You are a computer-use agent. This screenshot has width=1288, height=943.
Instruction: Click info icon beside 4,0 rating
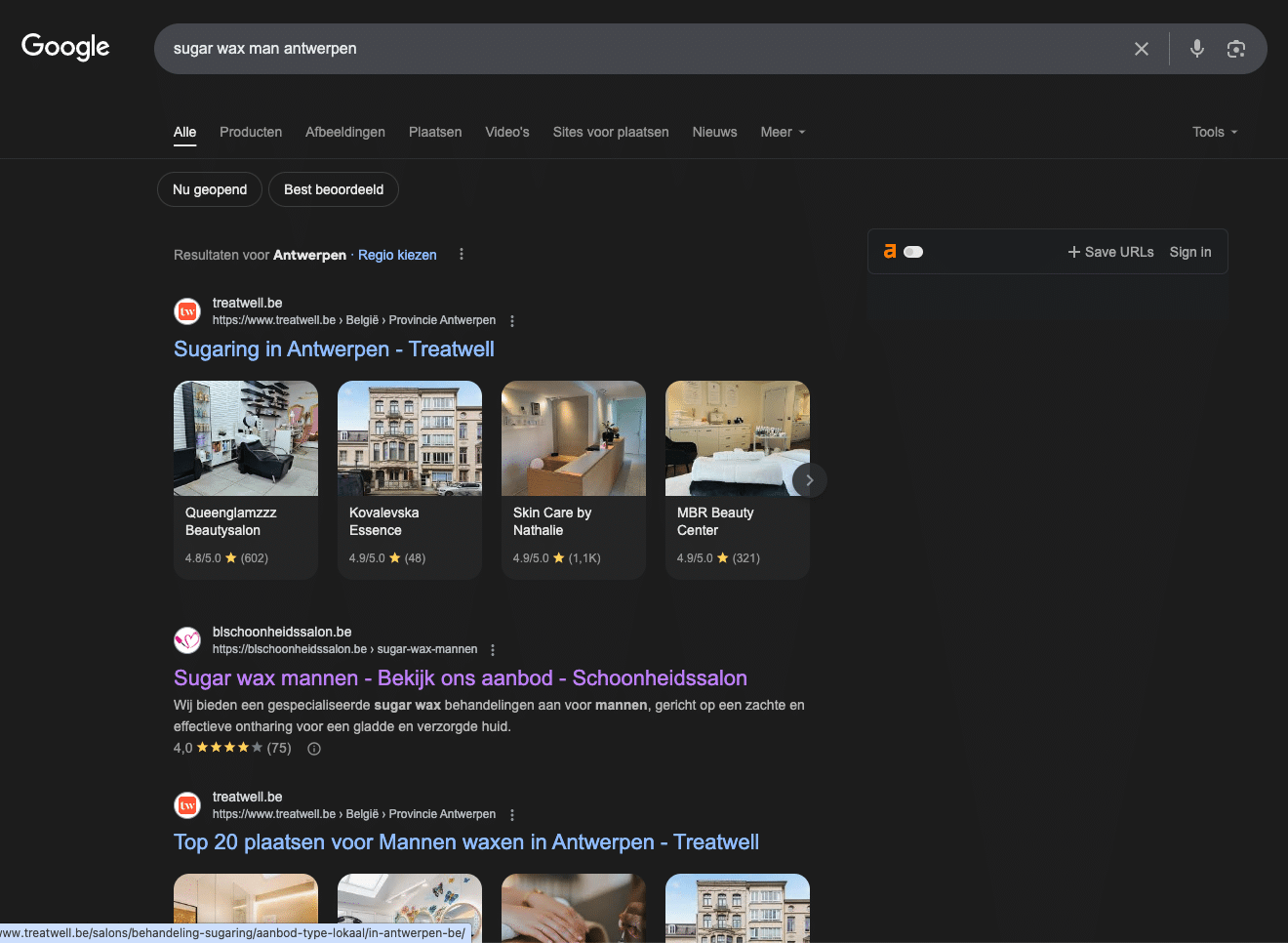pos(314,749)
